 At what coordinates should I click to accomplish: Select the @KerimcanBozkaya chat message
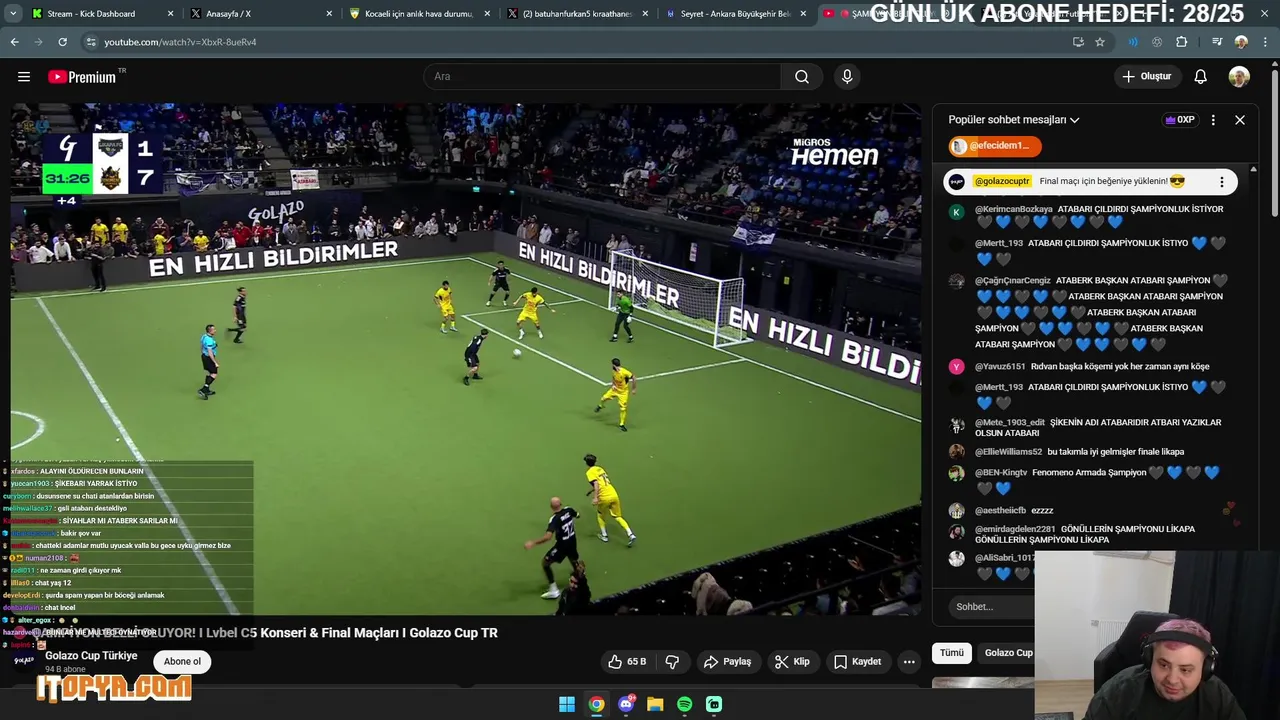[x=1095, y=216]
